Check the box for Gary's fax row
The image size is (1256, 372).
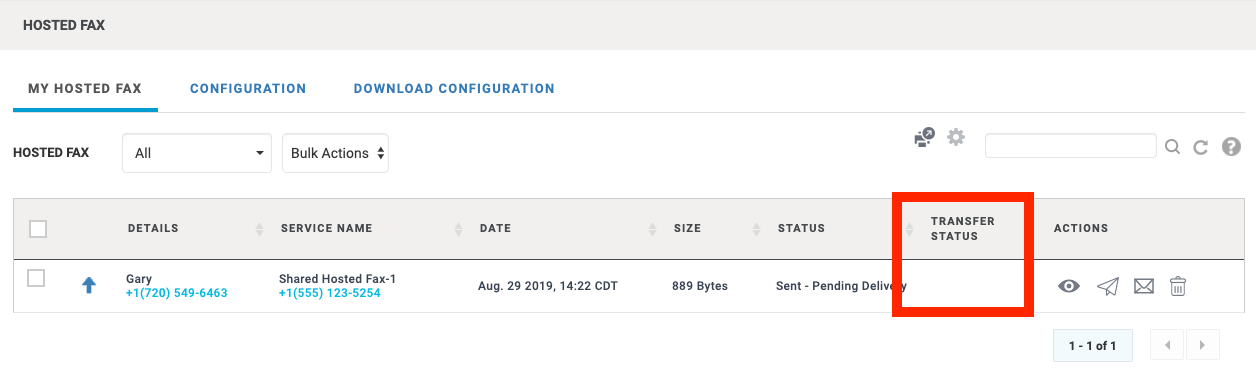coord(36,278)
